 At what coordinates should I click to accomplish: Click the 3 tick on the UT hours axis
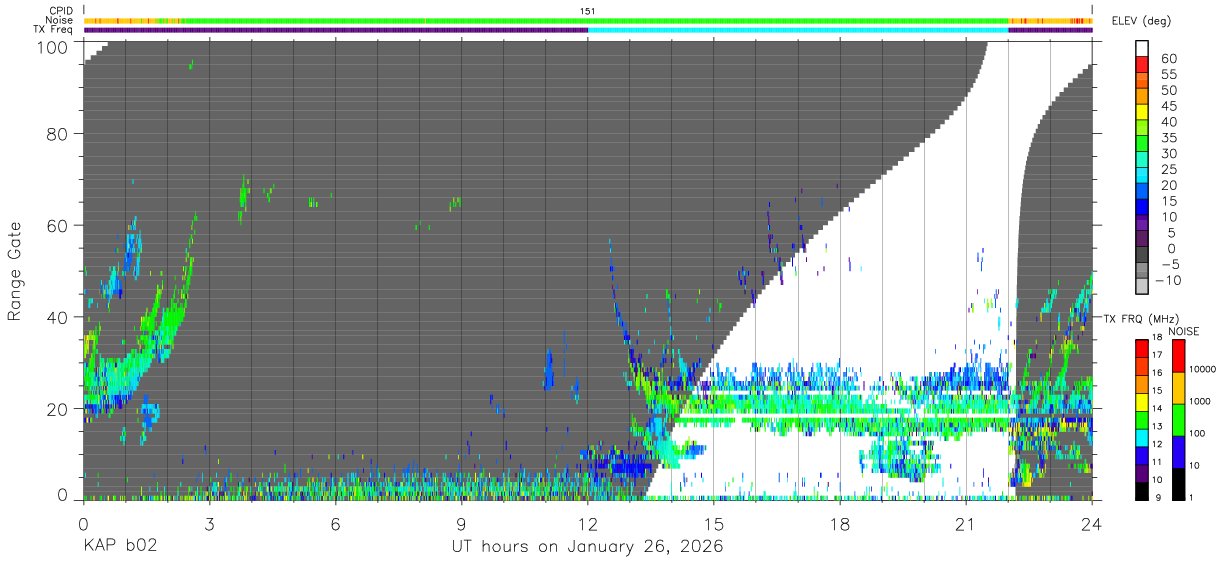pos(209,523)
